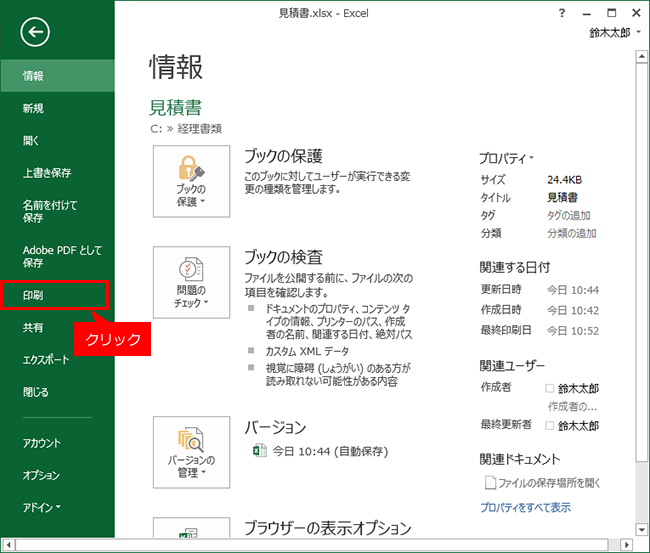Click the 関連する日付 heading
650x553 pixels.
pos(514,267)
